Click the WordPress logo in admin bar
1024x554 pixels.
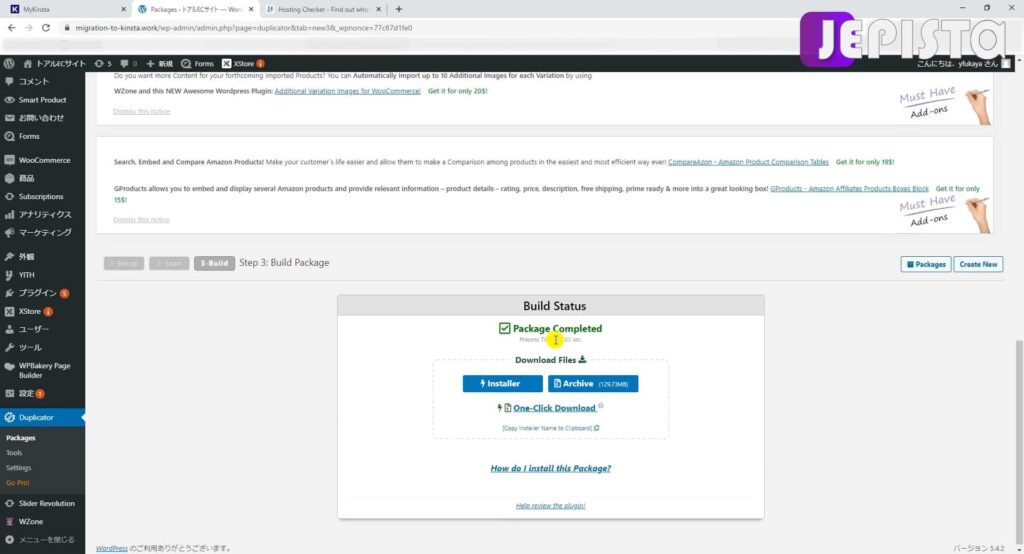(x=9, y=63)
